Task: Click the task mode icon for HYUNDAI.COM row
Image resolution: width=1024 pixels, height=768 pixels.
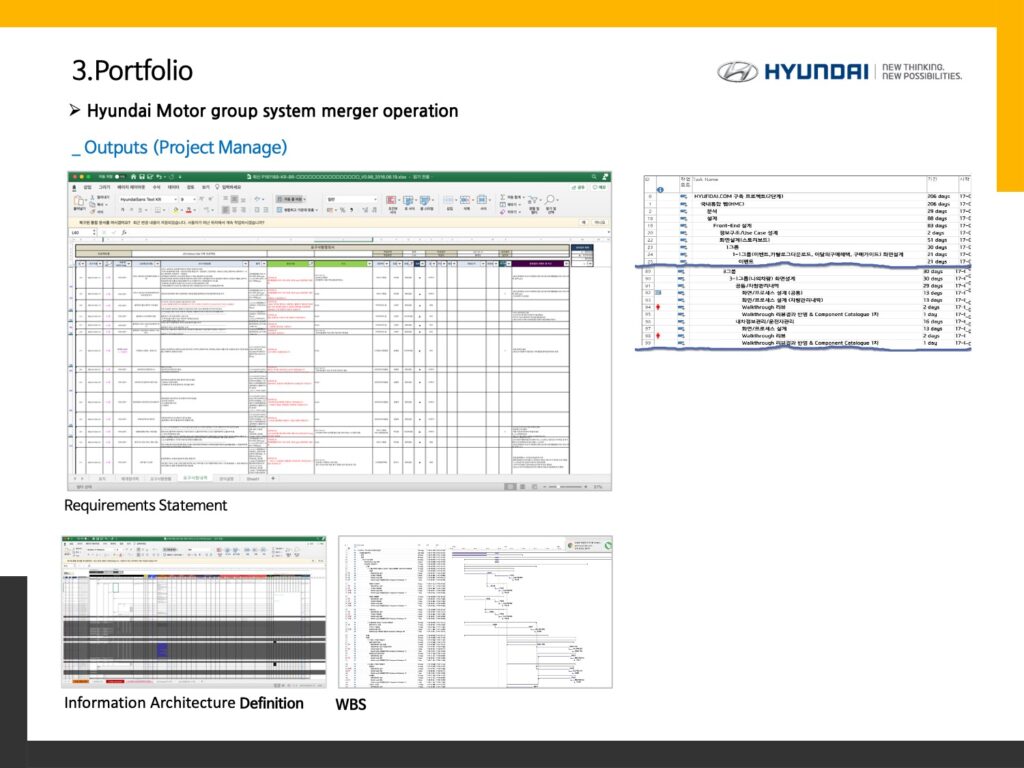Action: [x=685, y=196]
